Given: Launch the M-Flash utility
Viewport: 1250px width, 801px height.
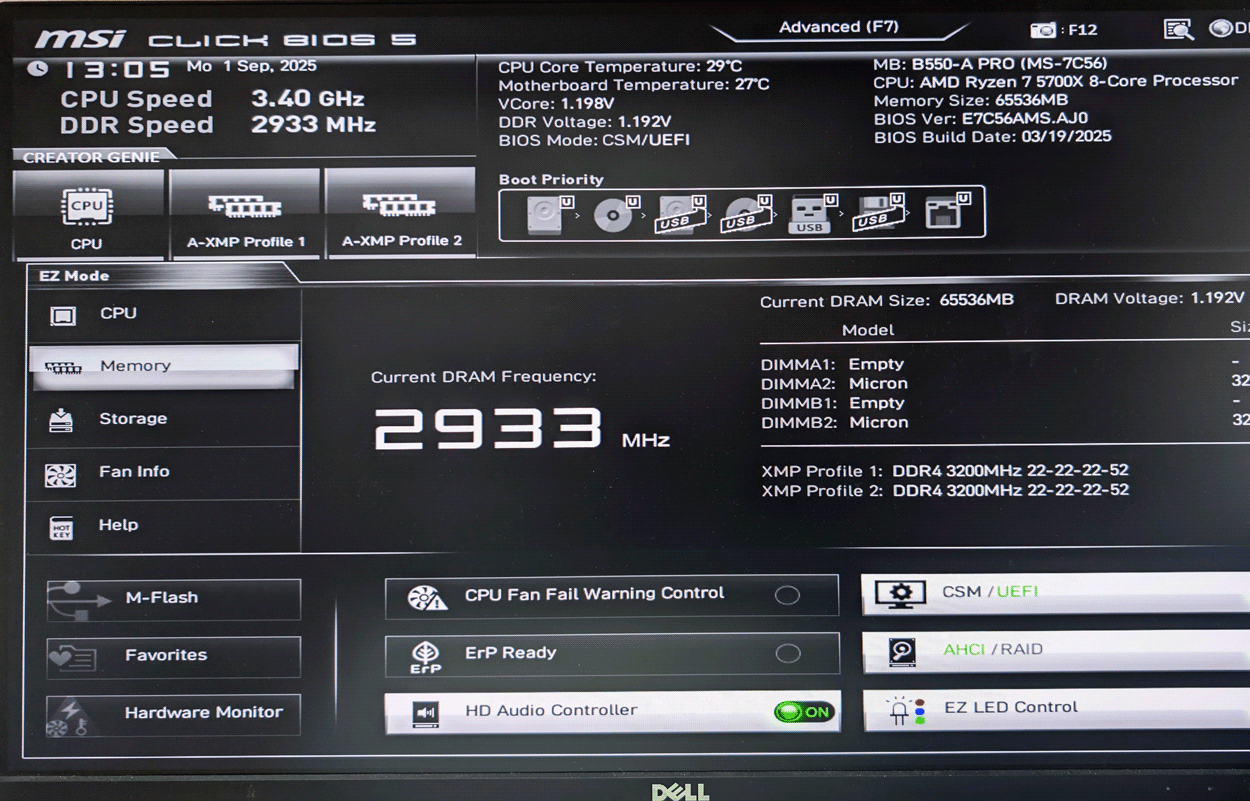Looking at the screenshot, I should click(173, 598).
